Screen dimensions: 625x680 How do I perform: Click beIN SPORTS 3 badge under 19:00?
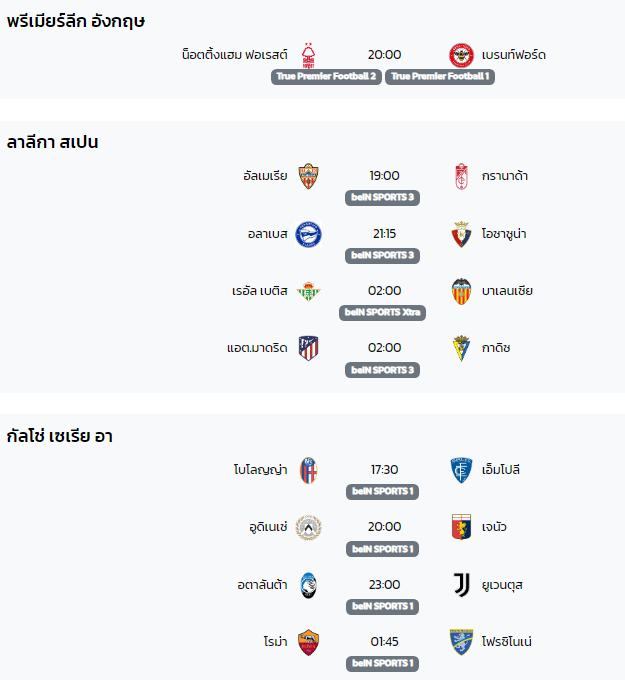click(x=382, y=198)
